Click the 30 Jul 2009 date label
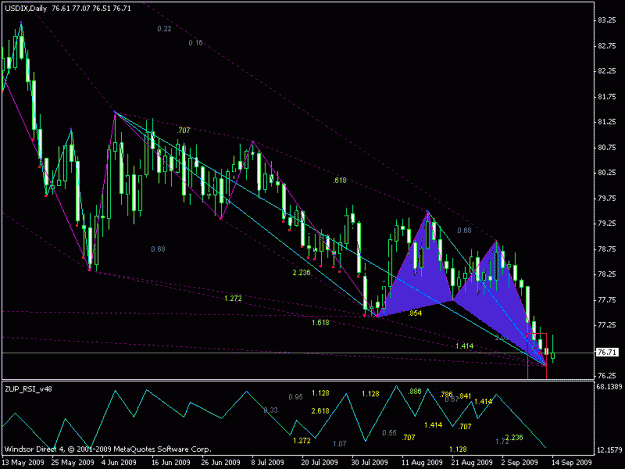This screenshot has height=469, width=625. (369, 462)
